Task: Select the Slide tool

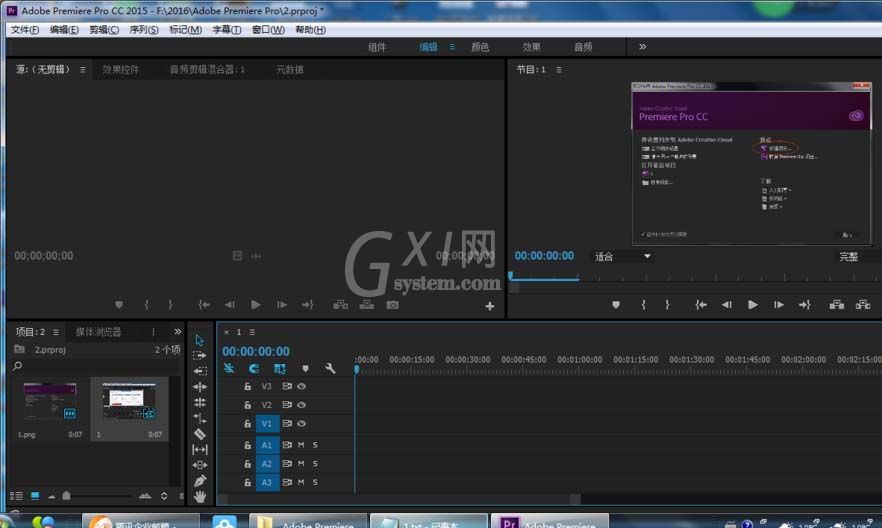Action: click(200, 465)
